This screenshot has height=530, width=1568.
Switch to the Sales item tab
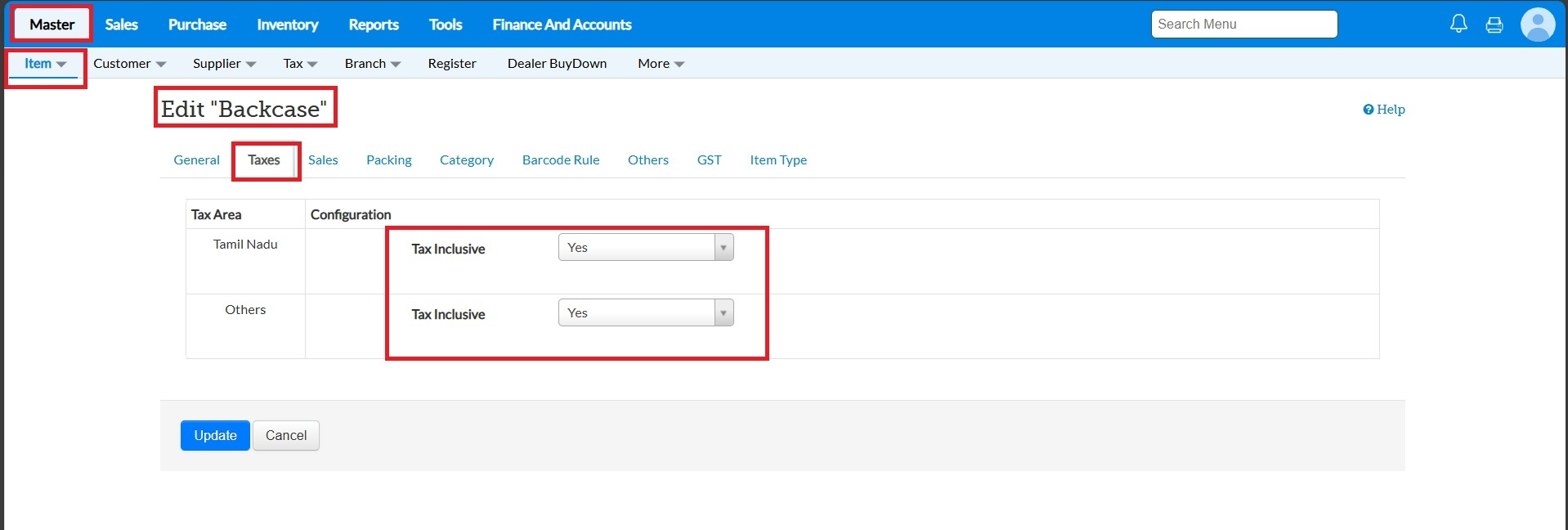pyautogui.click(x=323, y=160)
